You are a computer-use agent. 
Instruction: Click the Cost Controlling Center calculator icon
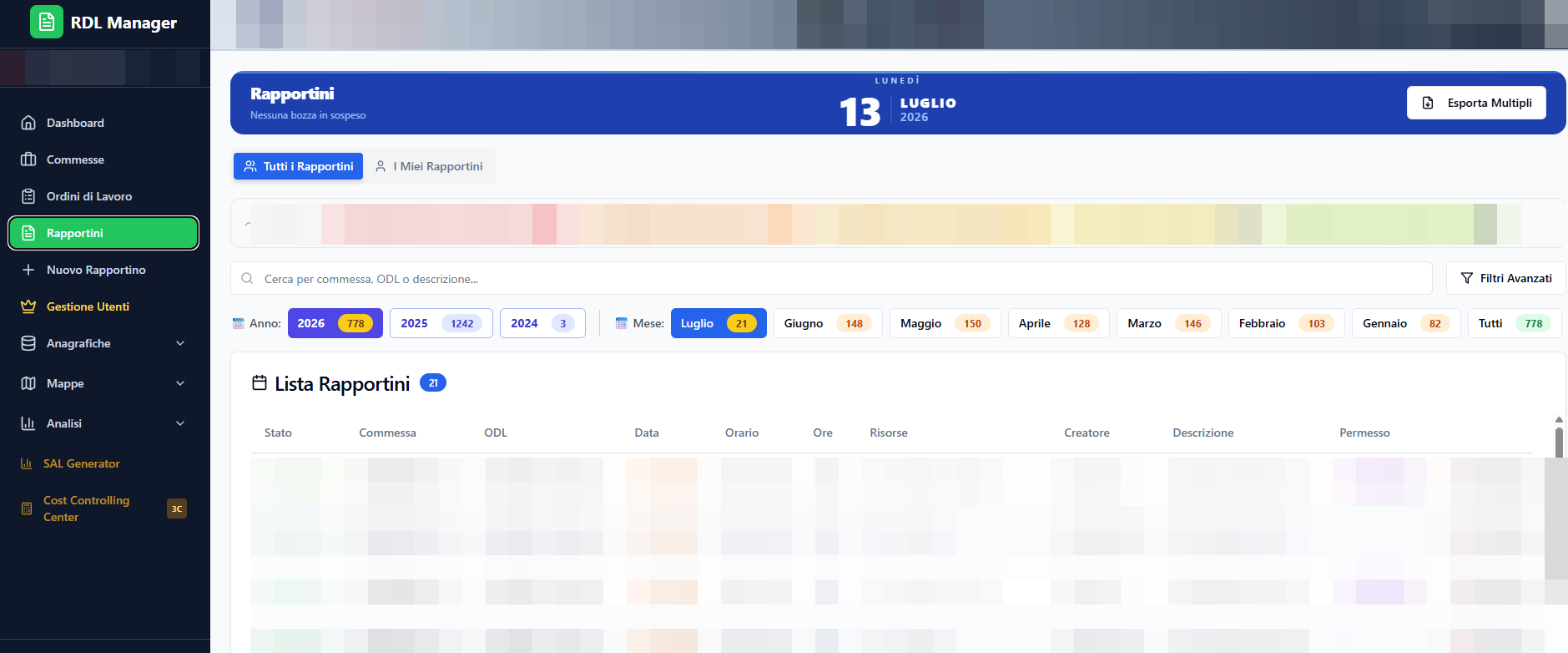27,509
